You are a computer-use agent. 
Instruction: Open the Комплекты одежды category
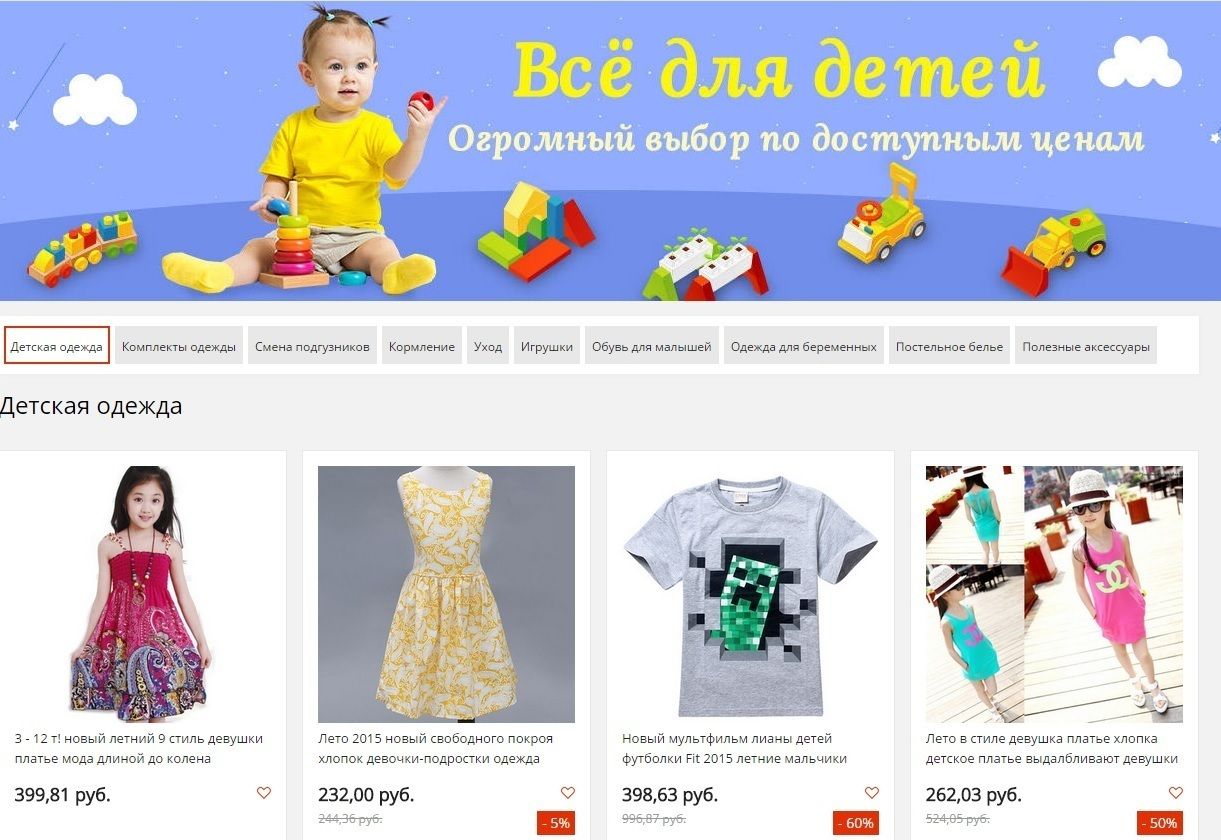tap(179, 346)
